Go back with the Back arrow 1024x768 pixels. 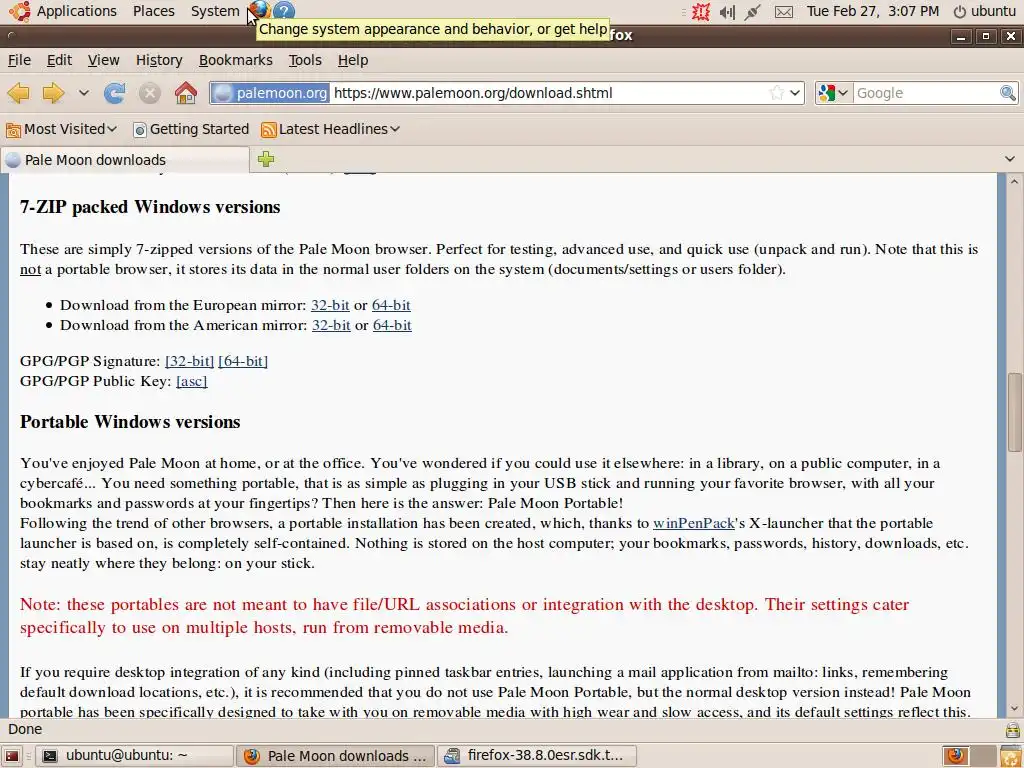18,93
